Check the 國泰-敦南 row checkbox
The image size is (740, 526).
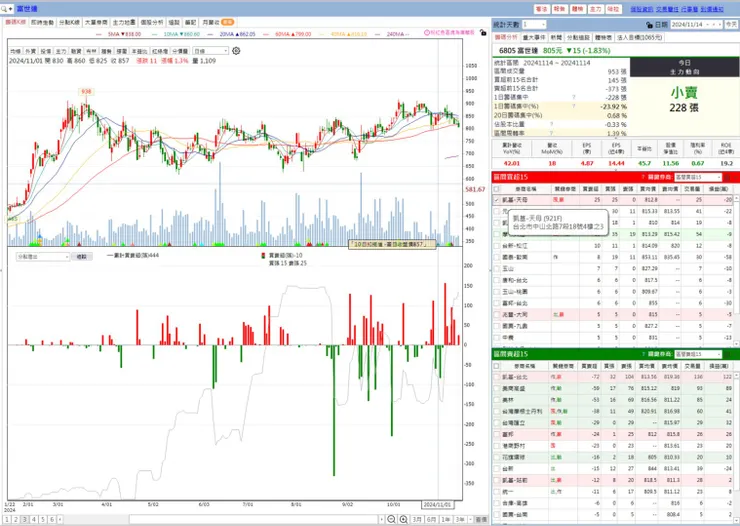point(496,257)
